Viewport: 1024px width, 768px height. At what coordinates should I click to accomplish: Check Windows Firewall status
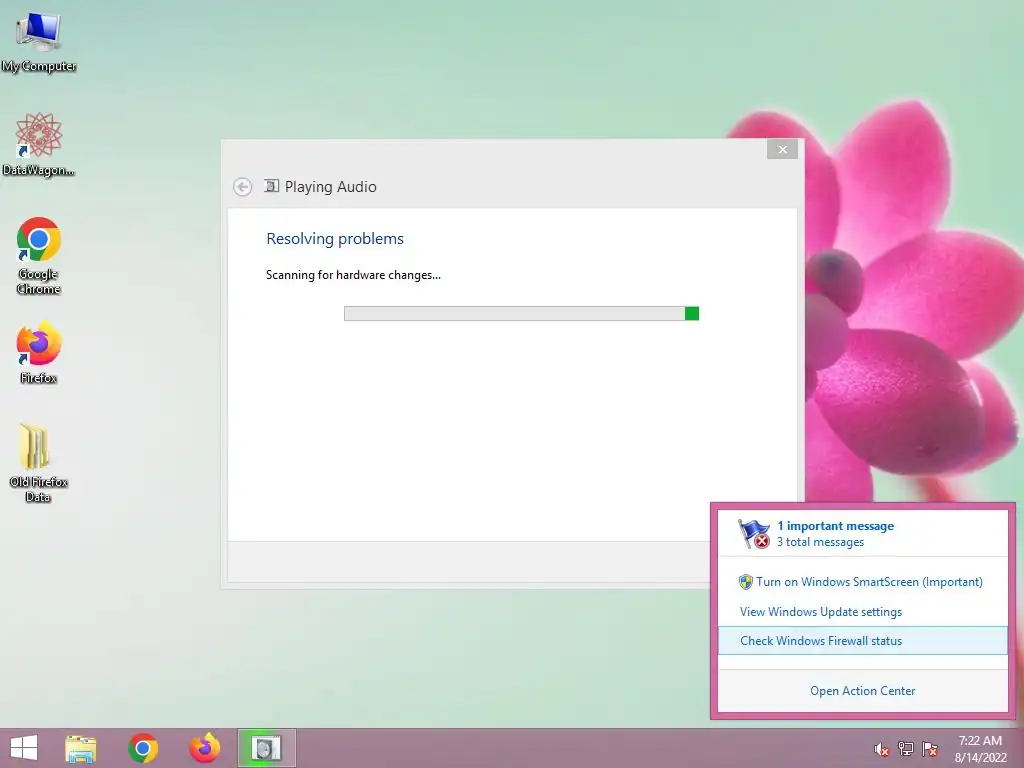click(x=863, y=641)
